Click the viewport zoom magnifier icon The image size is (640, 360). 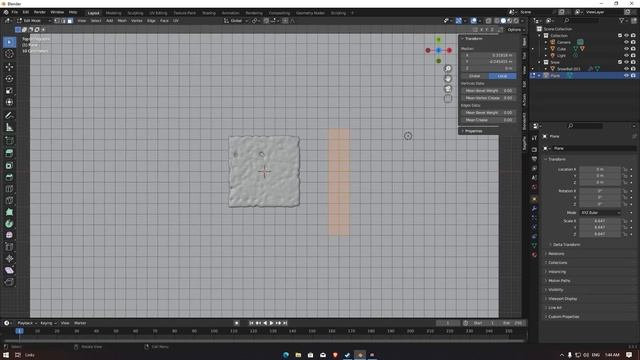click(x=448, y=69)
